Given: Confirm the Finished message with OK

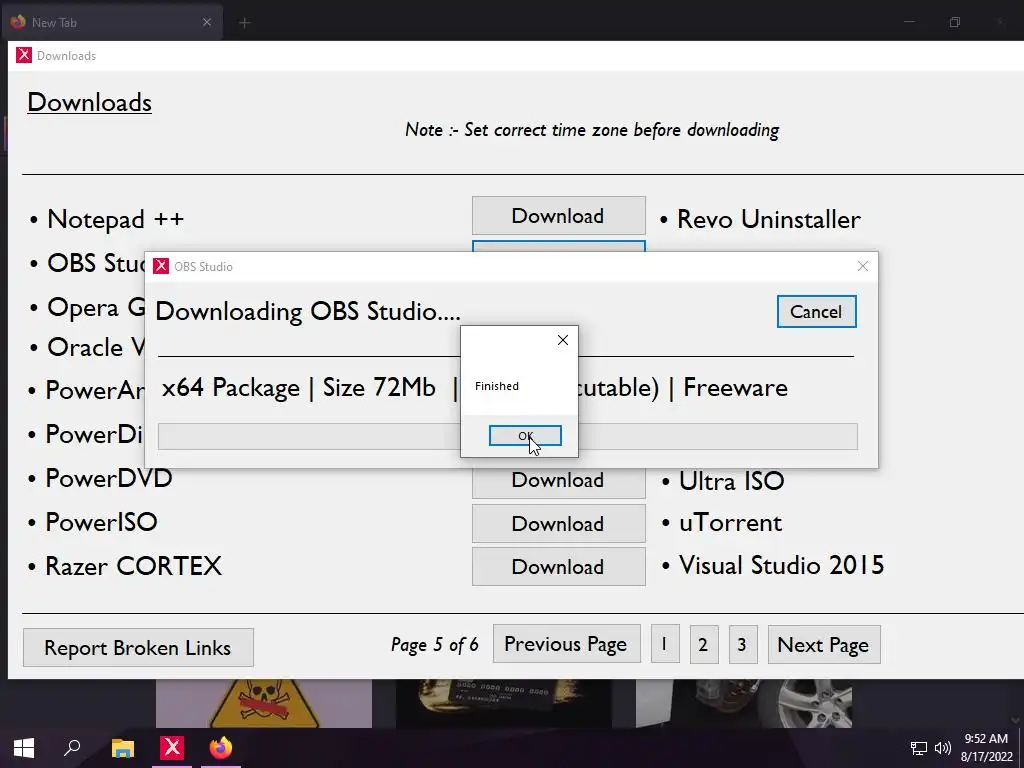Looking at the screenshot, I should [525, 436].
